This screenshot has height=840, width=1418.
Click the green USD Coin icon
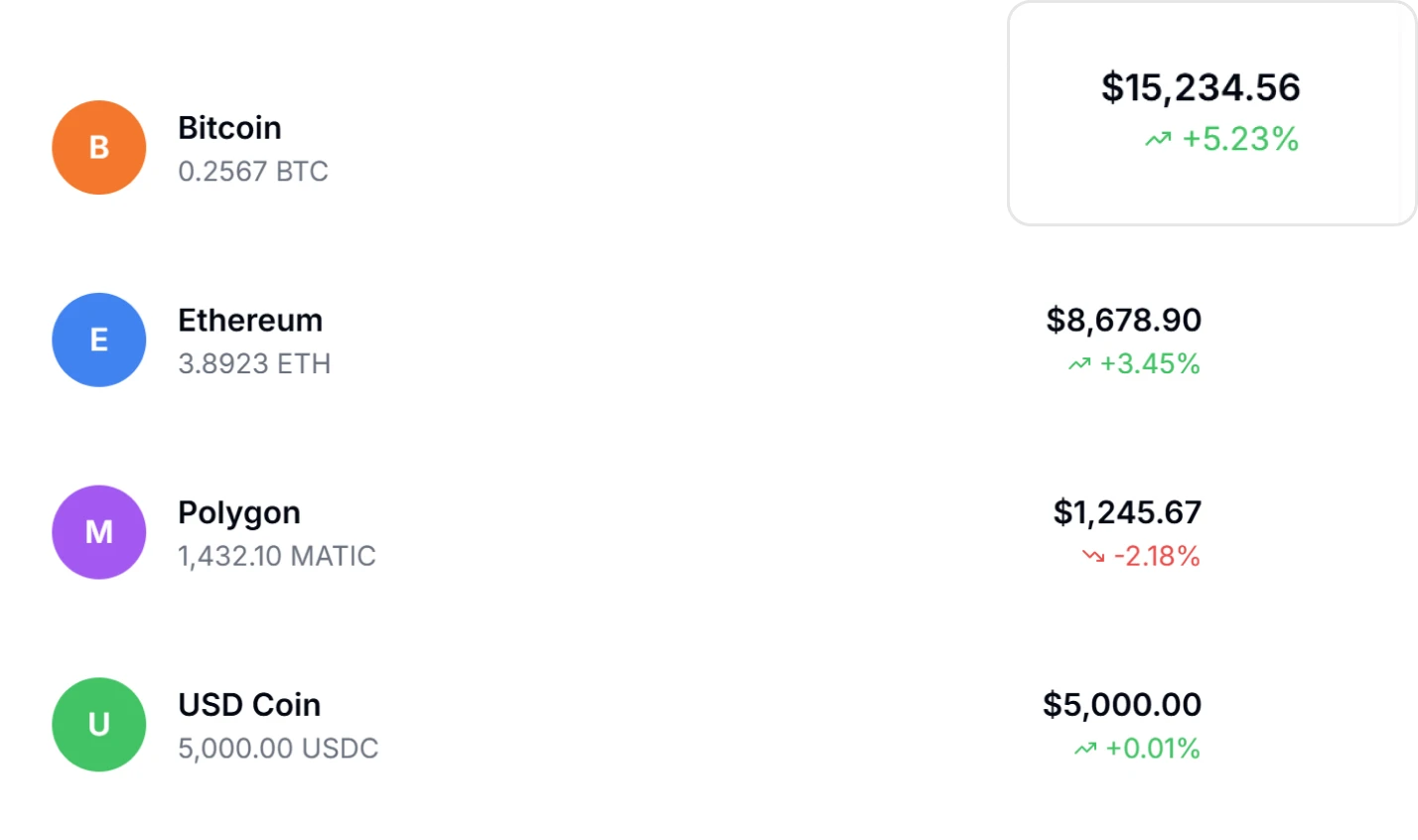pyautogui.click(x=98, y=725)
